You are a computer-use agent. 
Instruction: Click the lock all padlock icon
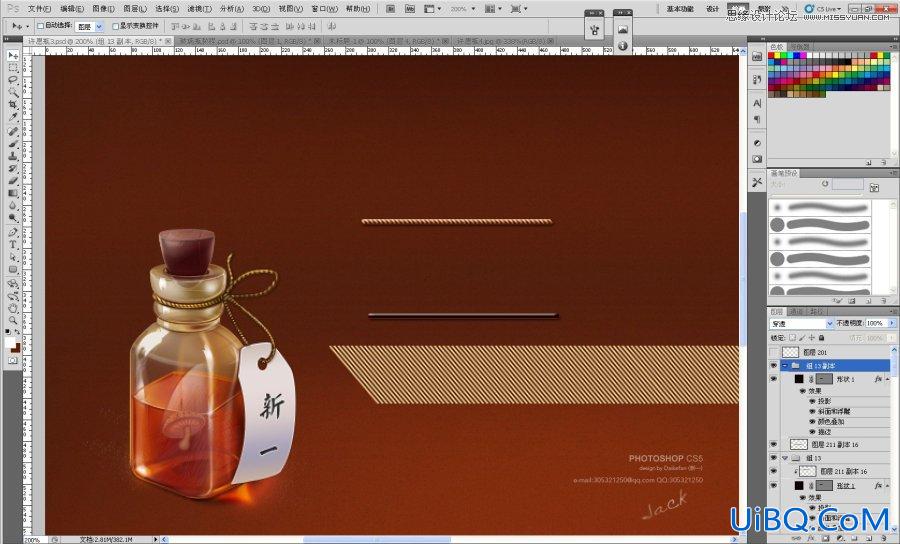point(821,338)
